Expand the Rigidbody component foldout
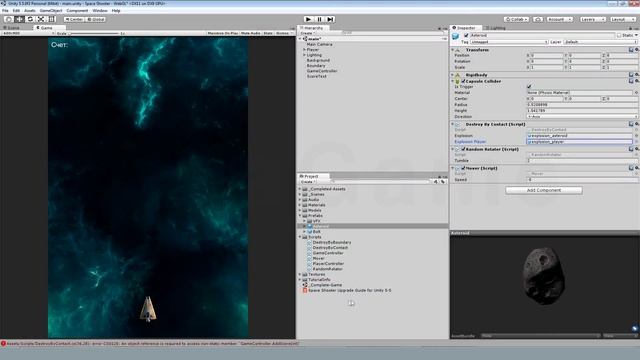Screen dimensions: 640x360 [x=453, y=75]
